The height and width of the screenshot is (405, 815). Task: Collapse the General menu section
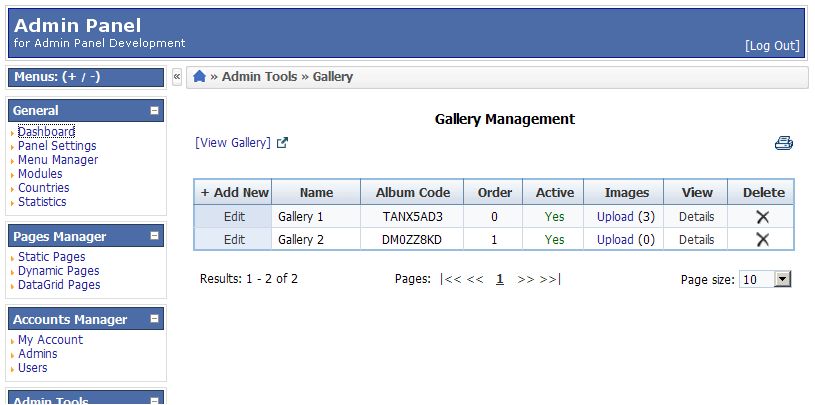pos(154,111)
